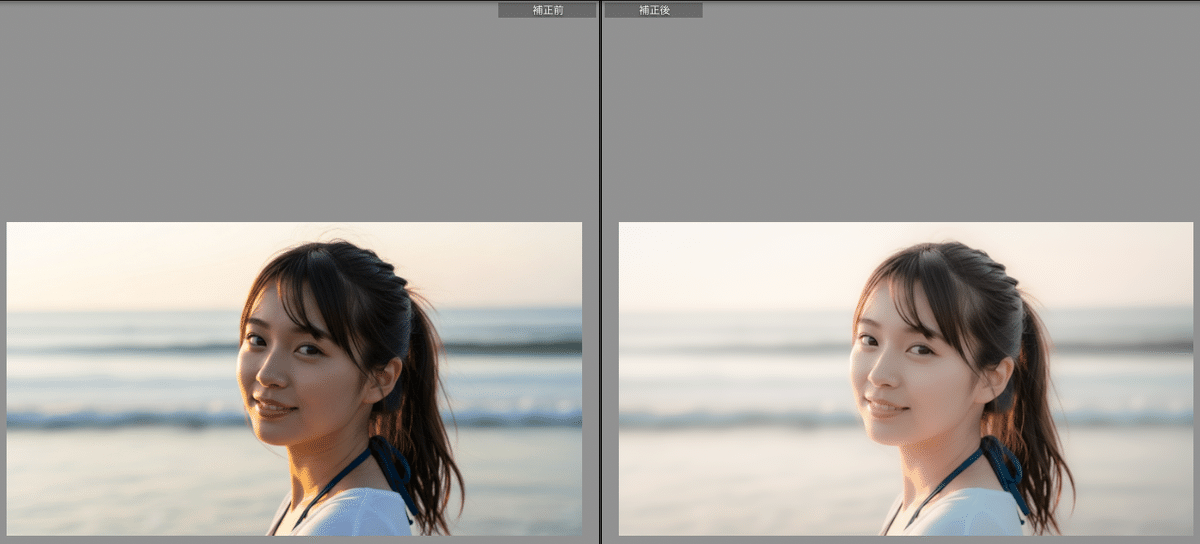This screenshot has width=1200, height=544.
Task: Click the 補正前 label
Action: 547,10
